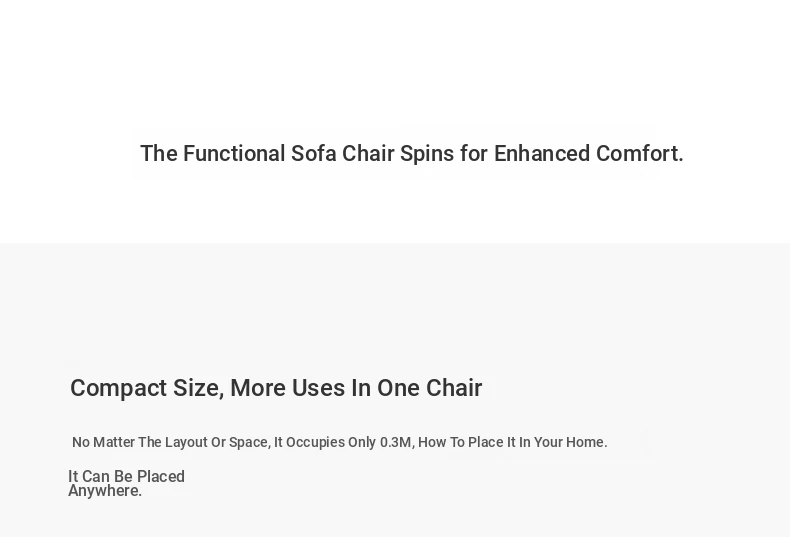
Task: Click the words 'Sofa Chair' in the headline
Action: [x=343, y=154]
